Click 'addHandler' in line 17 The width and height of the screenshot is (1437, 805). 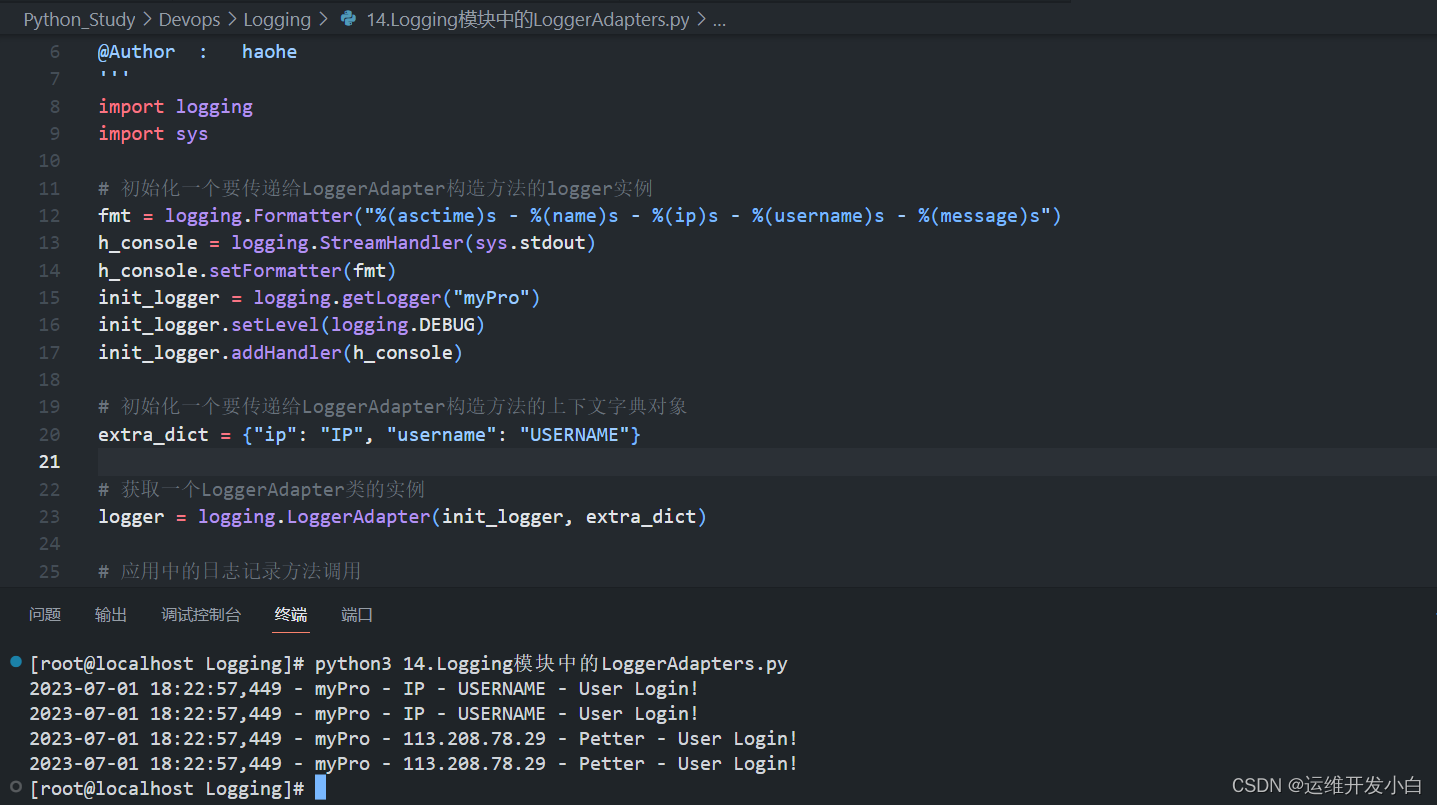287,353
